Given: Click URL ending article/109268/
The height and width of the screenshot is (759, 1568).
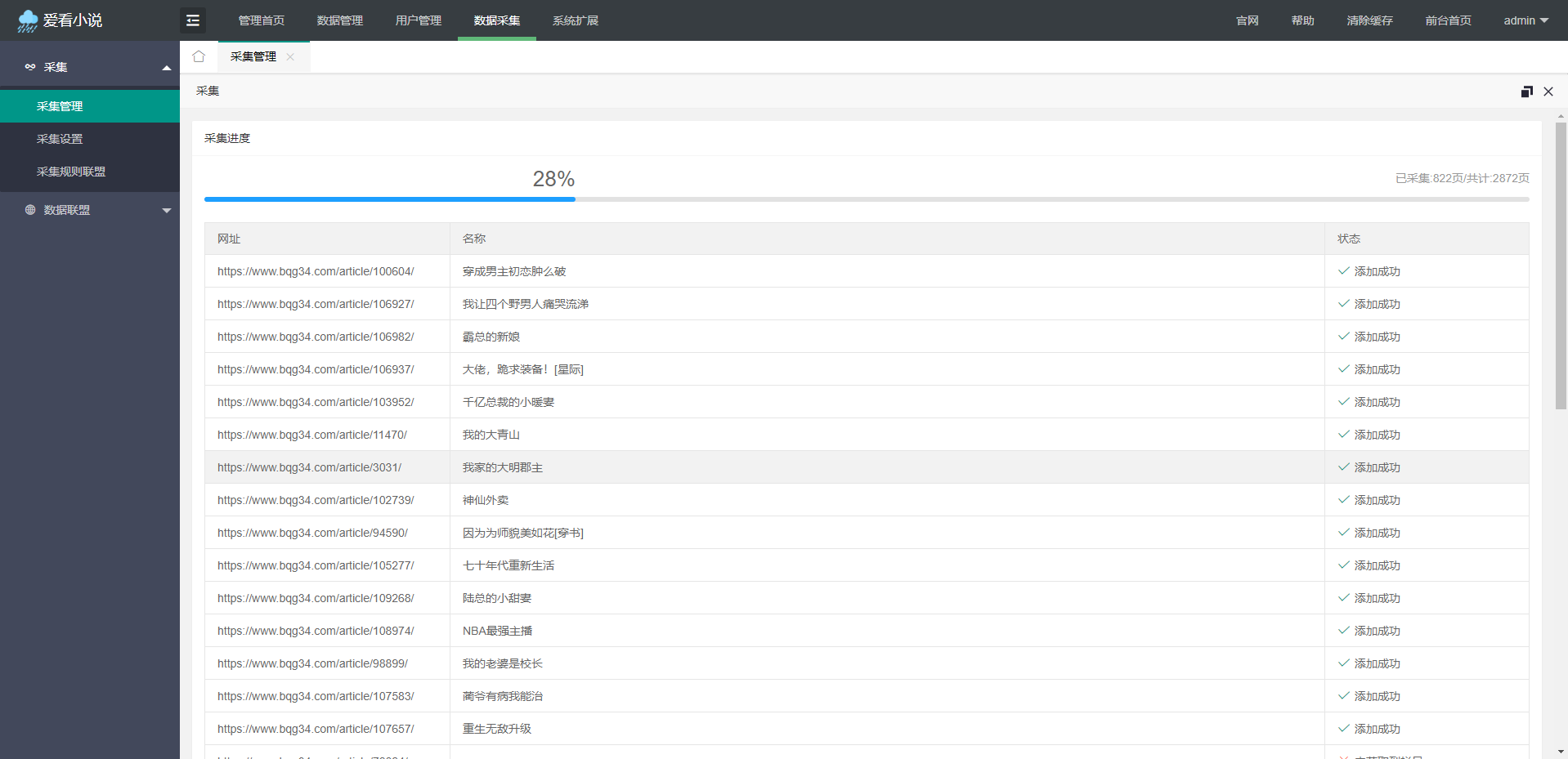Looking at the screenshot, I should (316, 598).
